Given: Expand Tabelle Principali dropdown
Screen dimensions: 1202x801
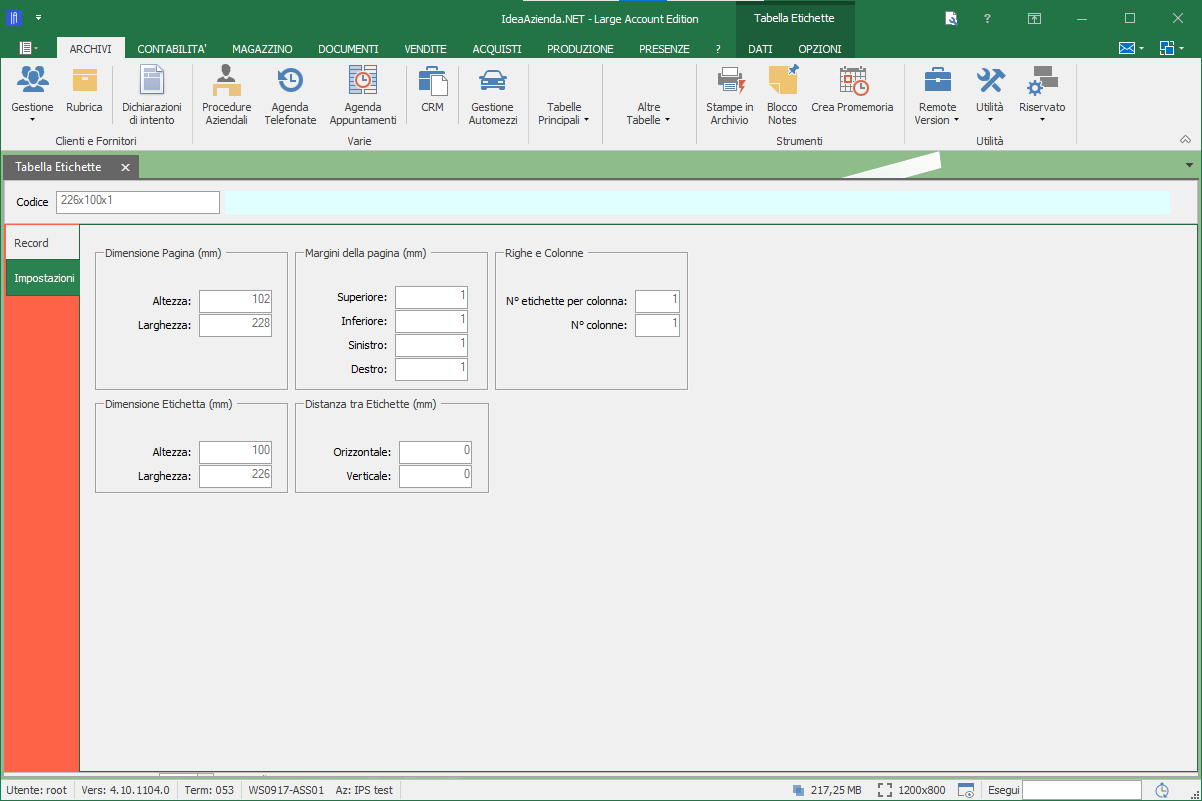Looking at the screenshot, I should click(x=564, y=113).
